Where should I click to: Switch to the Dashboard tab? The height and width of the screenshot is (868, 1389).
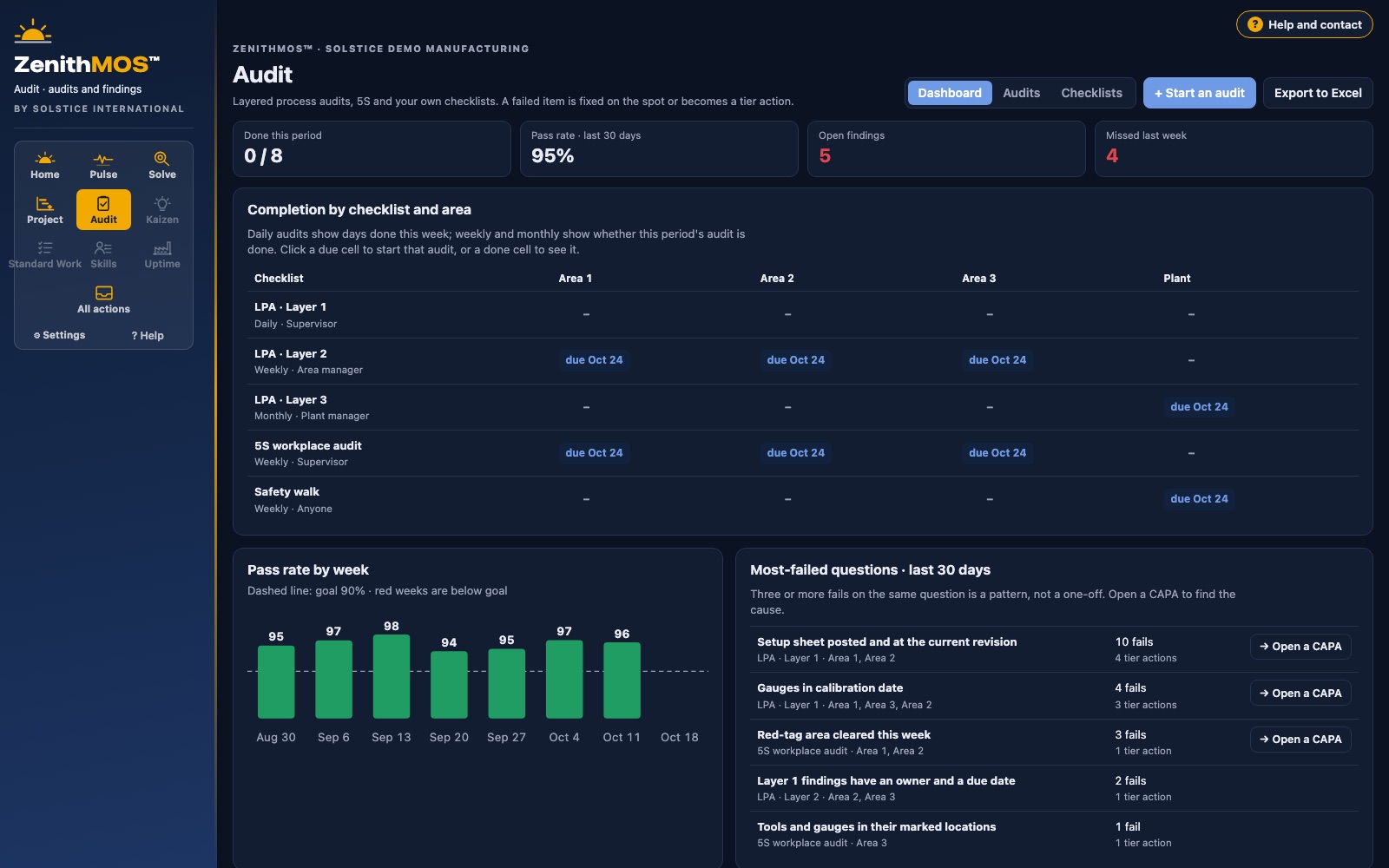tap(950, 93)
